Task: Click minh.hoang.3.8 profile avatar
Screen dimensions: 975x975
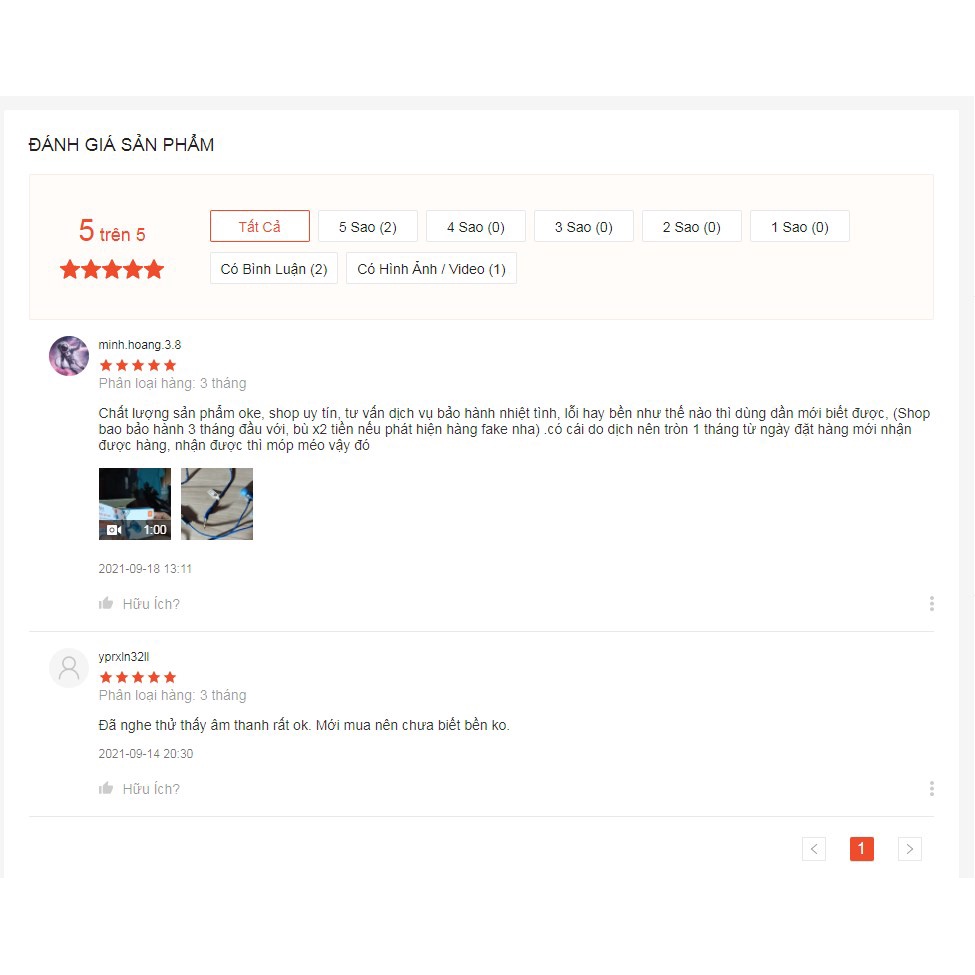Action: pyautogui.click(x=69, y=356)
